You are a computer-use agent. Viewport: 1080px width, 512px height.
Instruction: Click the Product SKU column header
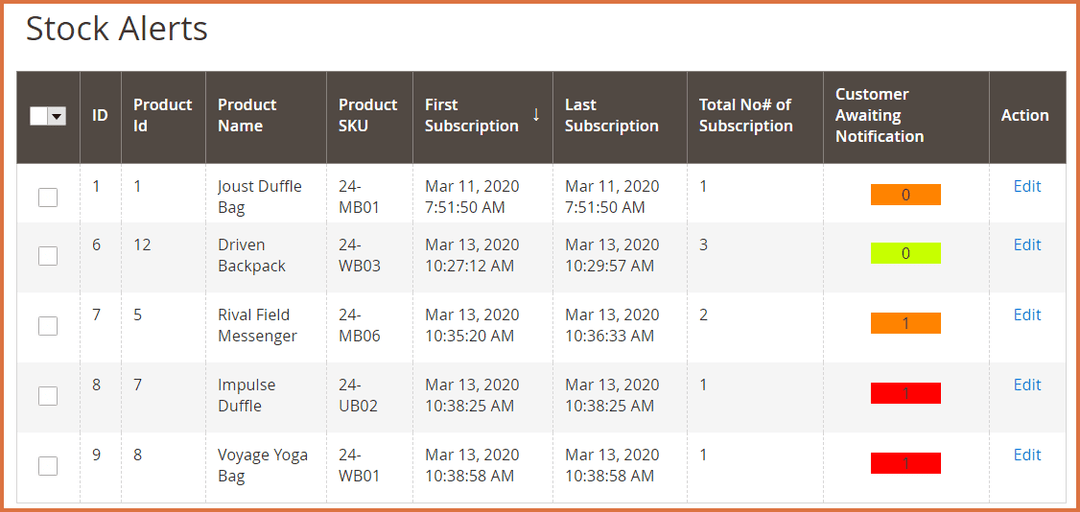(x=367, y=116)
